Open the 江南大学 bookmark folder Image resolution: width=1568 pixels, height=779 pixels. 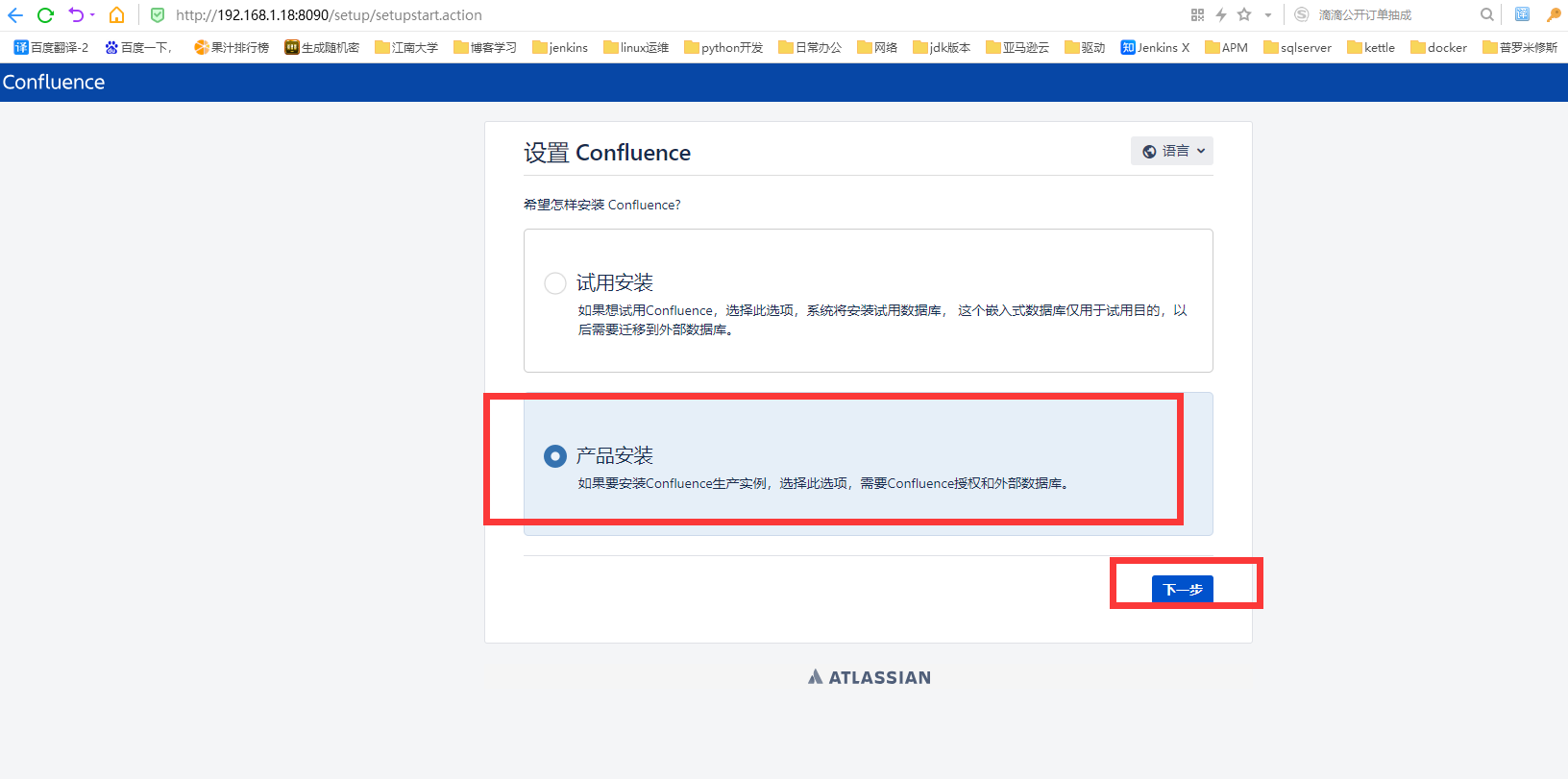click(406, 47)
